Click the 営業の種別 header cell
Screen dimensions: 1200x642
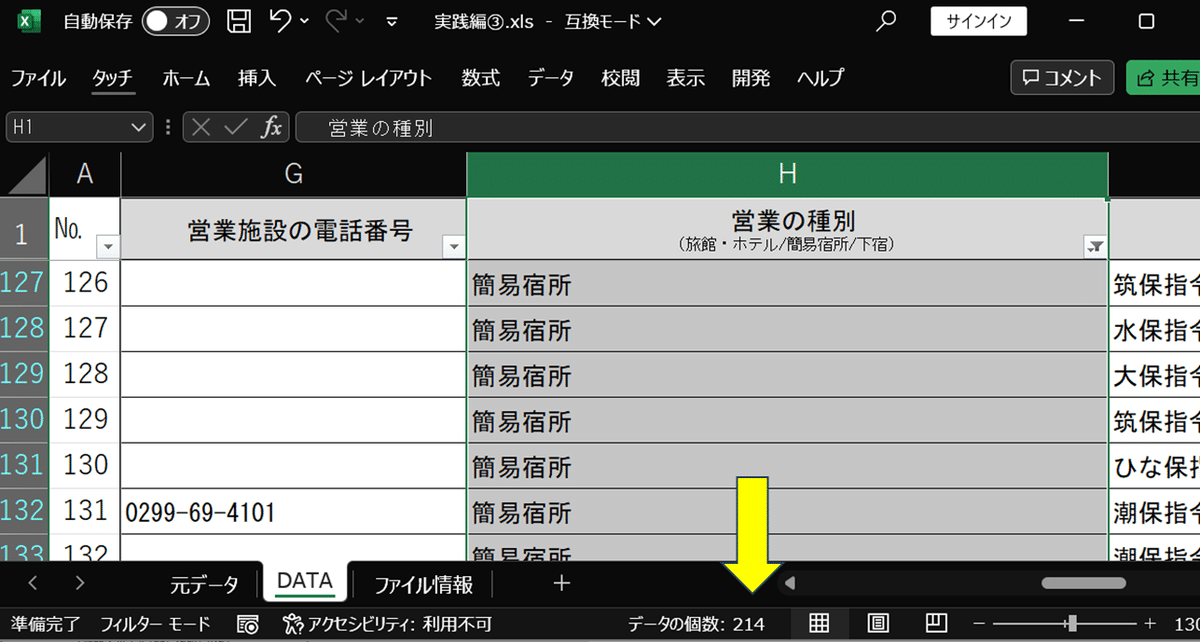coord(787,229)
